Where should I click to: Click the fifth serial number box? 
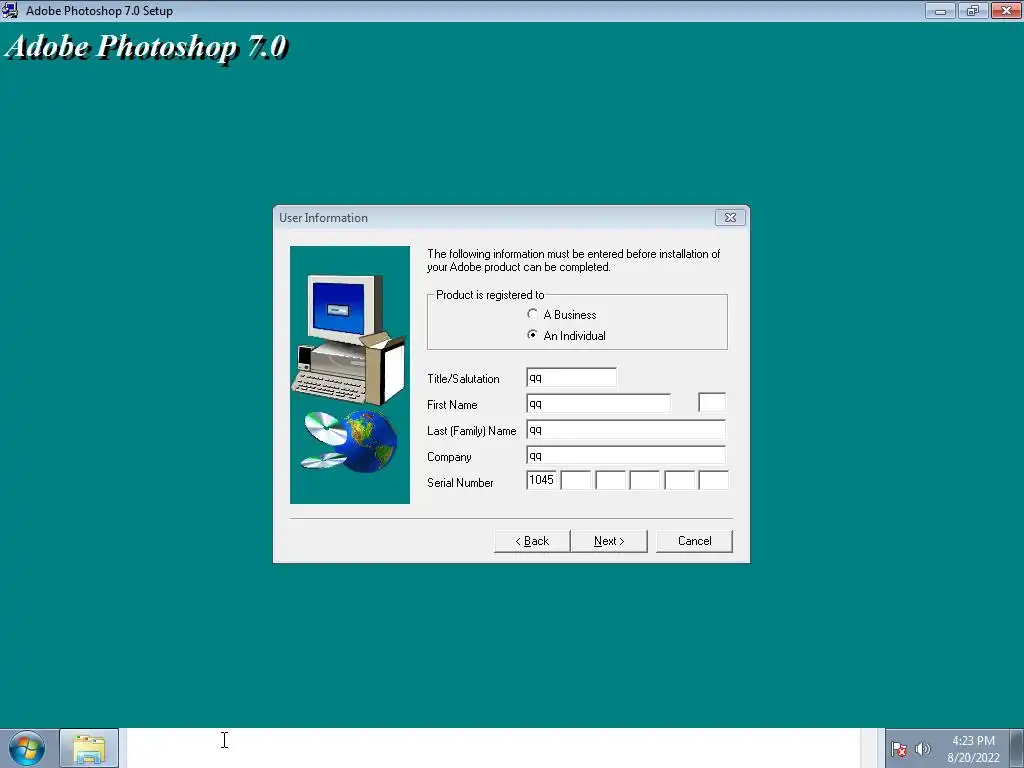coord(679,480)
